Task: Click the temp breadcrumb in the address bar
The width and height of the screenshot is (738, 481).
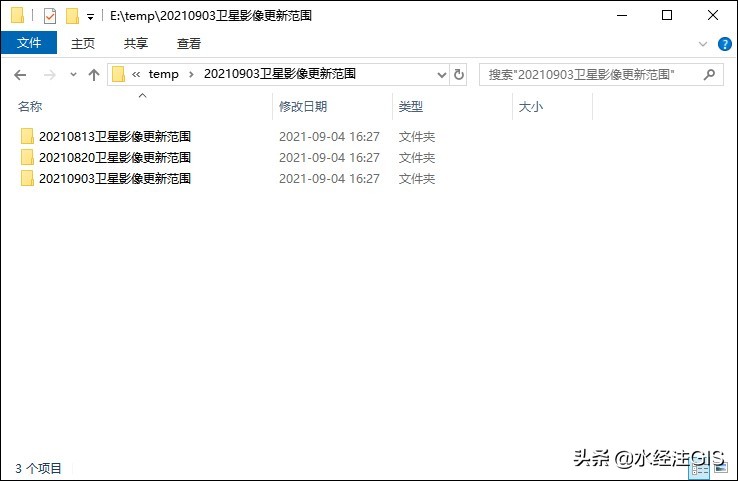Action: [x=163, y=74]
